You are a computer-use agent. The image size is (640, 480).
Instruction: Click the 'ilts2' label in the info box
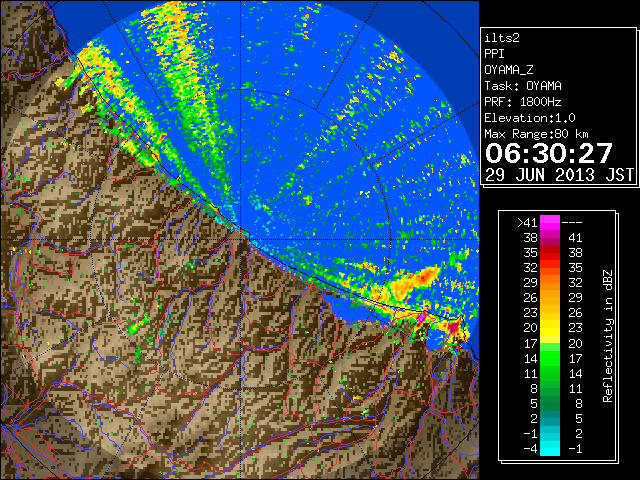click(x=502, y=38)
